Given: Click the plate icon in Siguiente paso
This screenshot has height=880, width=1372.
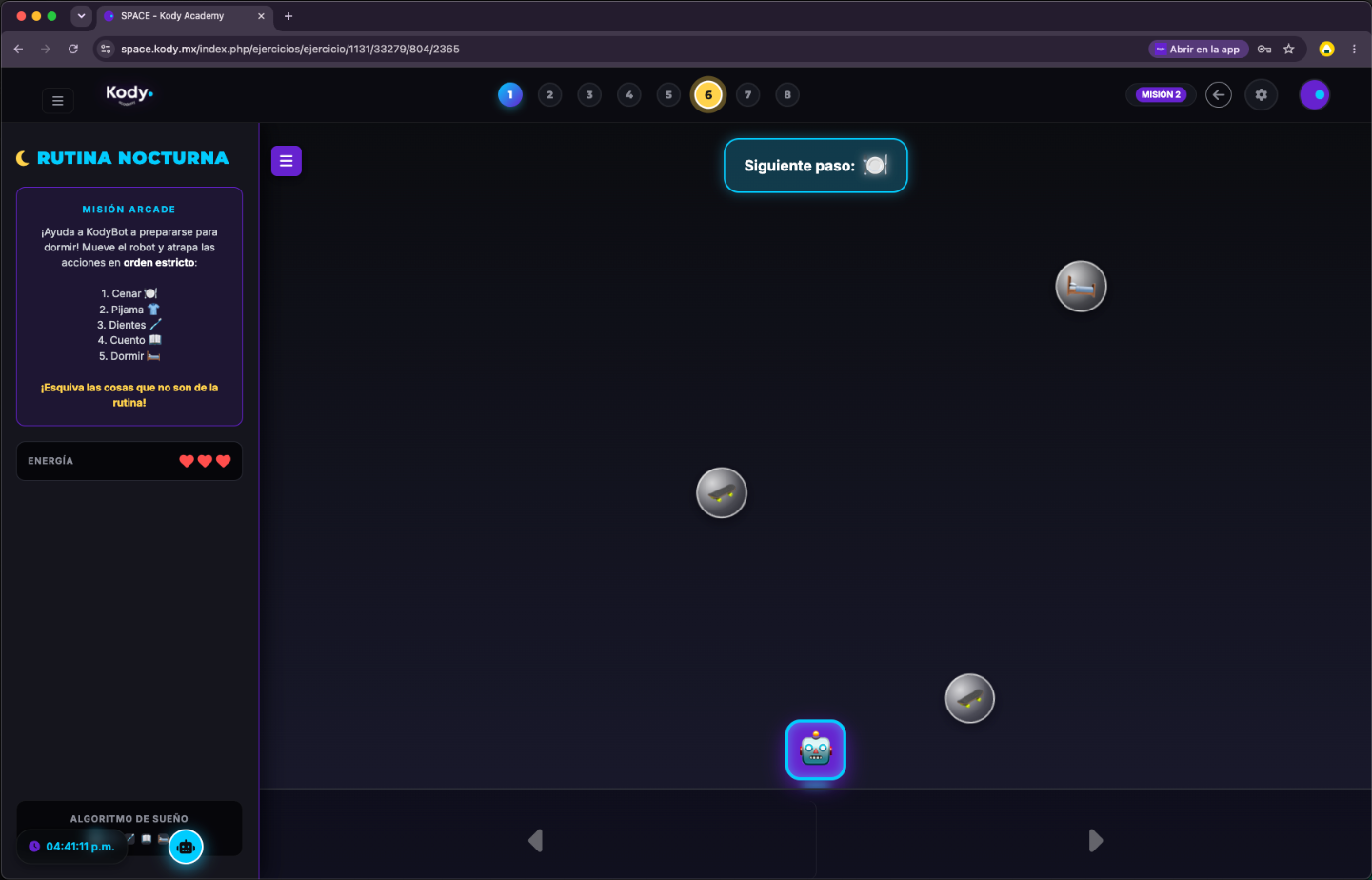Looking at the screenshot, I should [875, 166].
